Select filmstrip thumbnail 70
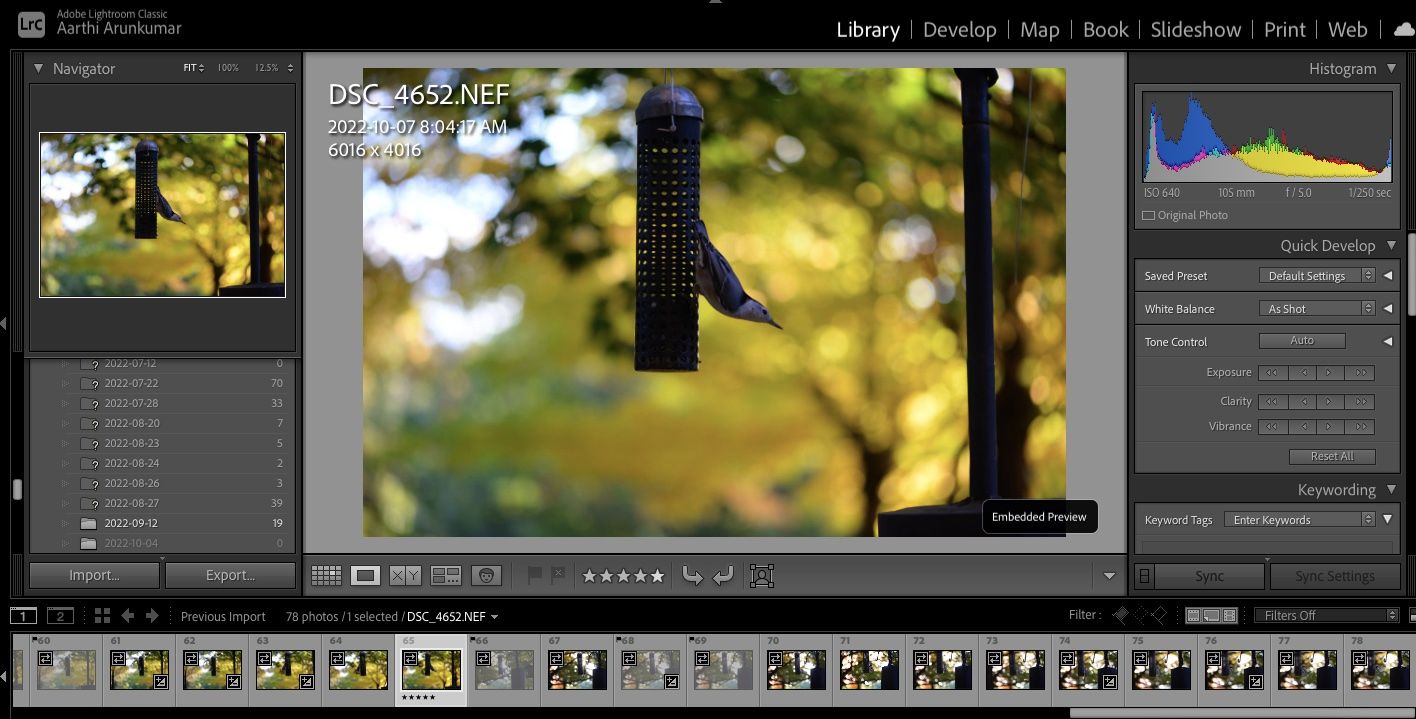This screenshot has height=719, width=1416. pos(796,669)
